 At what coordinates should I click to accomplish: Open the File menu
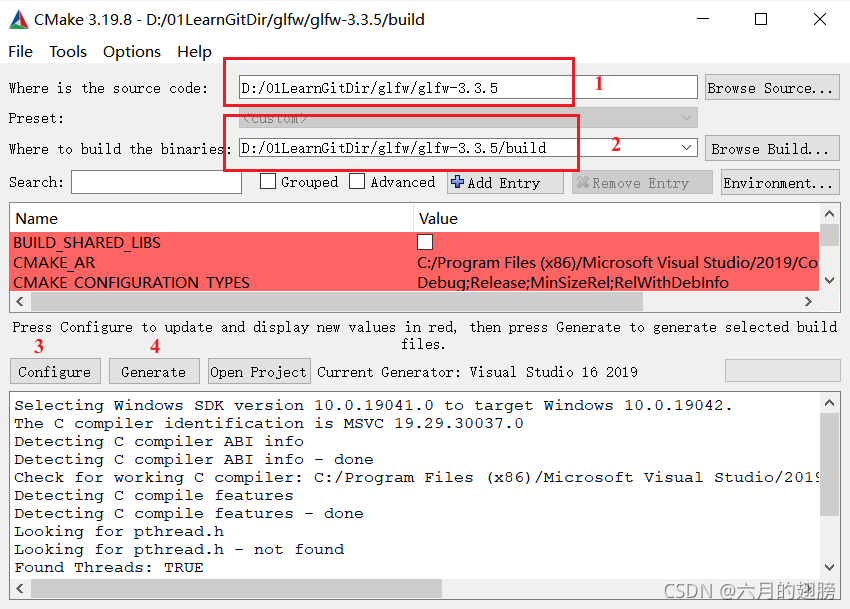(x=21, y=52)
